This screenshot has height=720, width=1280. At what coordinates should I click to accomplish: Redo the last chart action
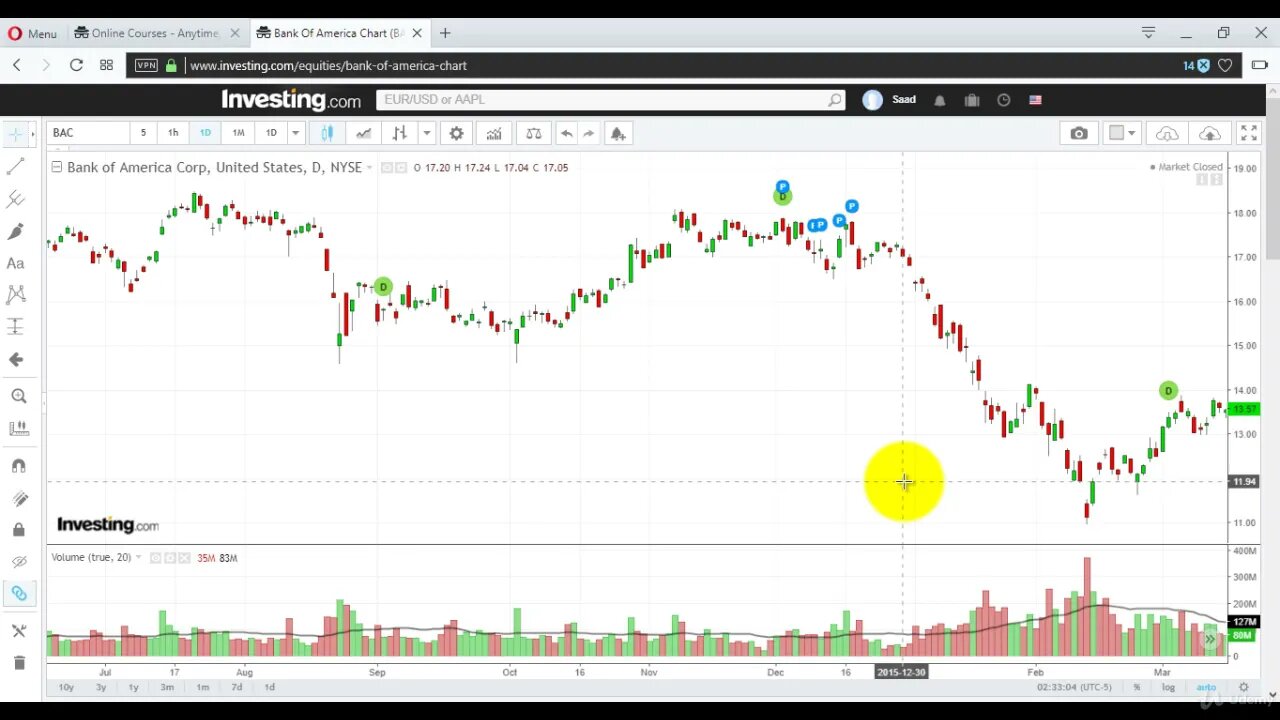[x=589, y=133]
